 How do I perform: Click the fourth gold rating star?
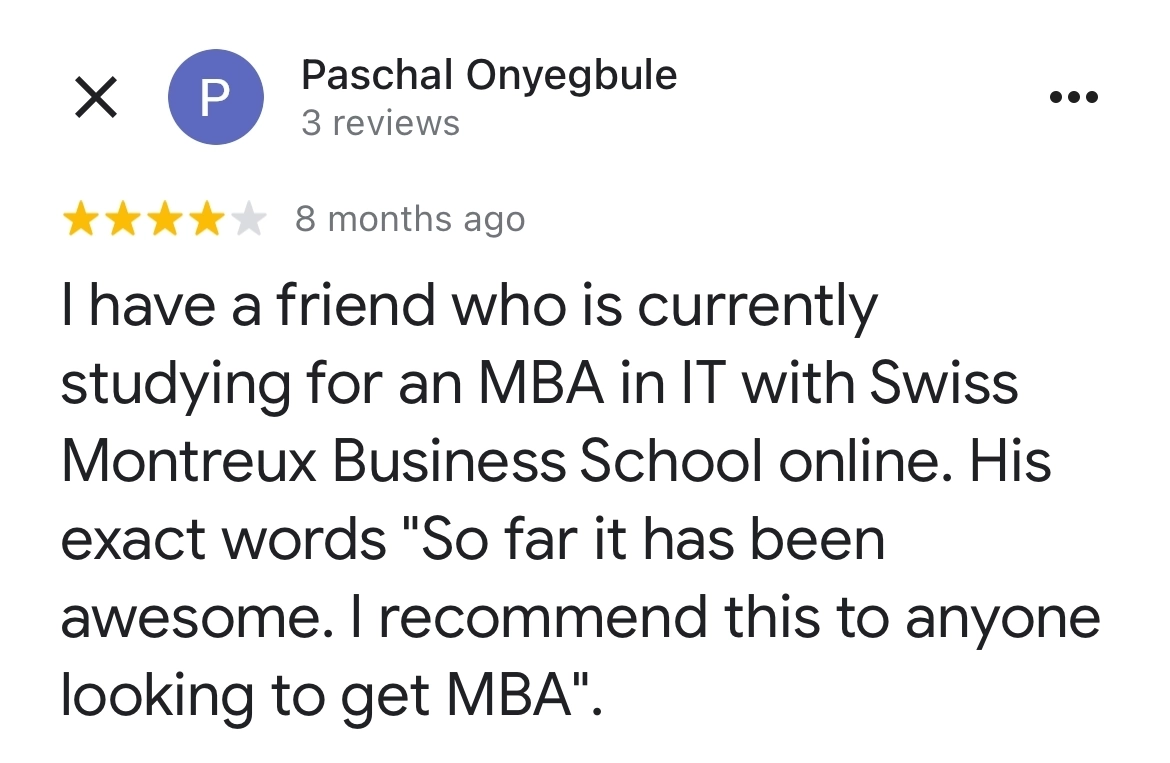click(207, 220)
